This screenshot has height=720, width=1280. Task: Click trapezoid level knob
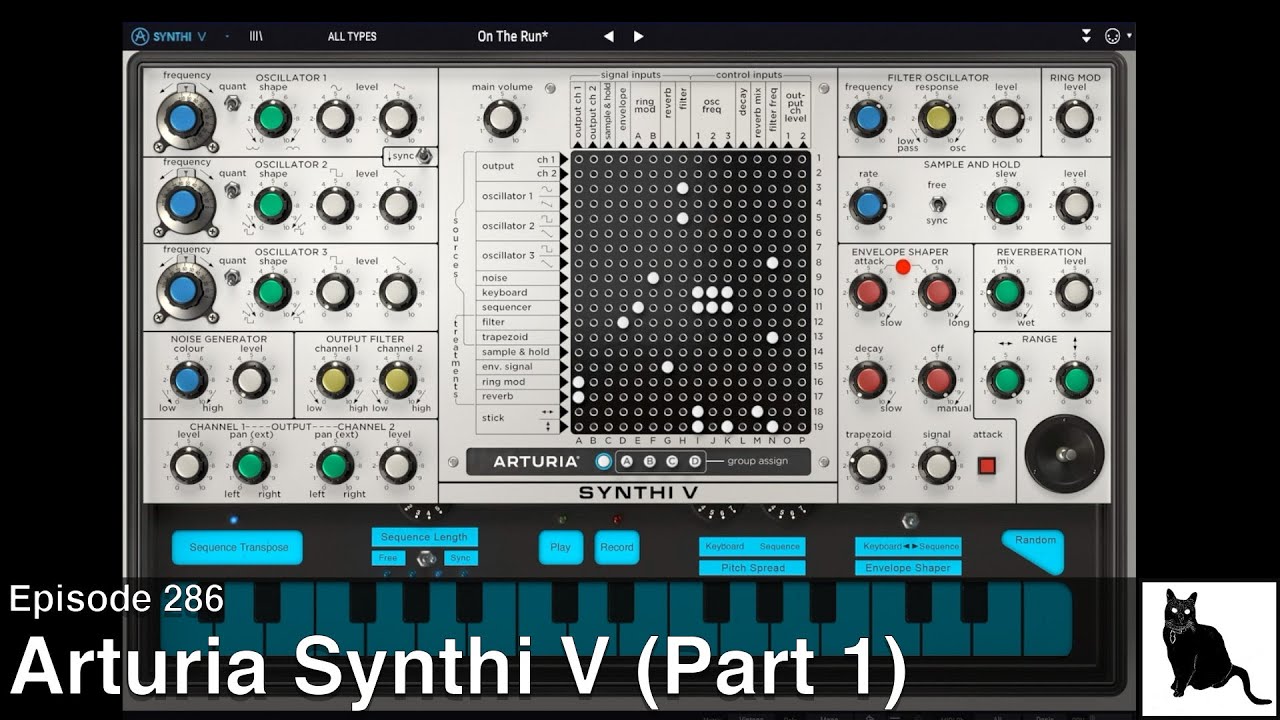tap(868, 465)
